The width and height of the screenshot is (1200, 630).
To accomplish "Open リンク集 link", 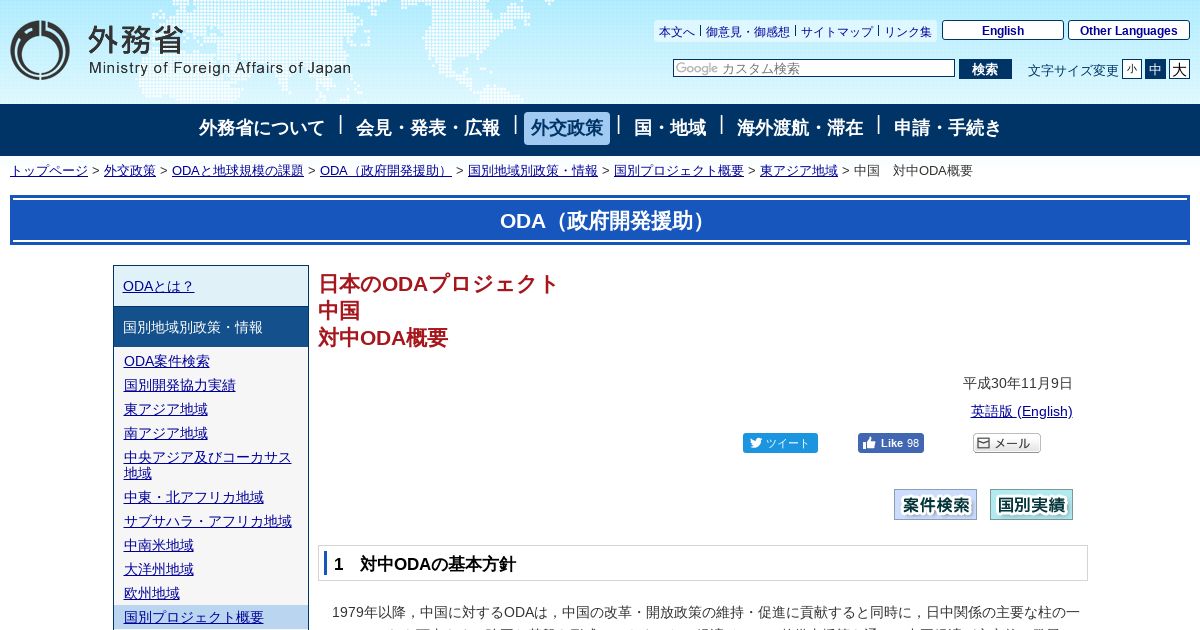I will coord(908,32).
